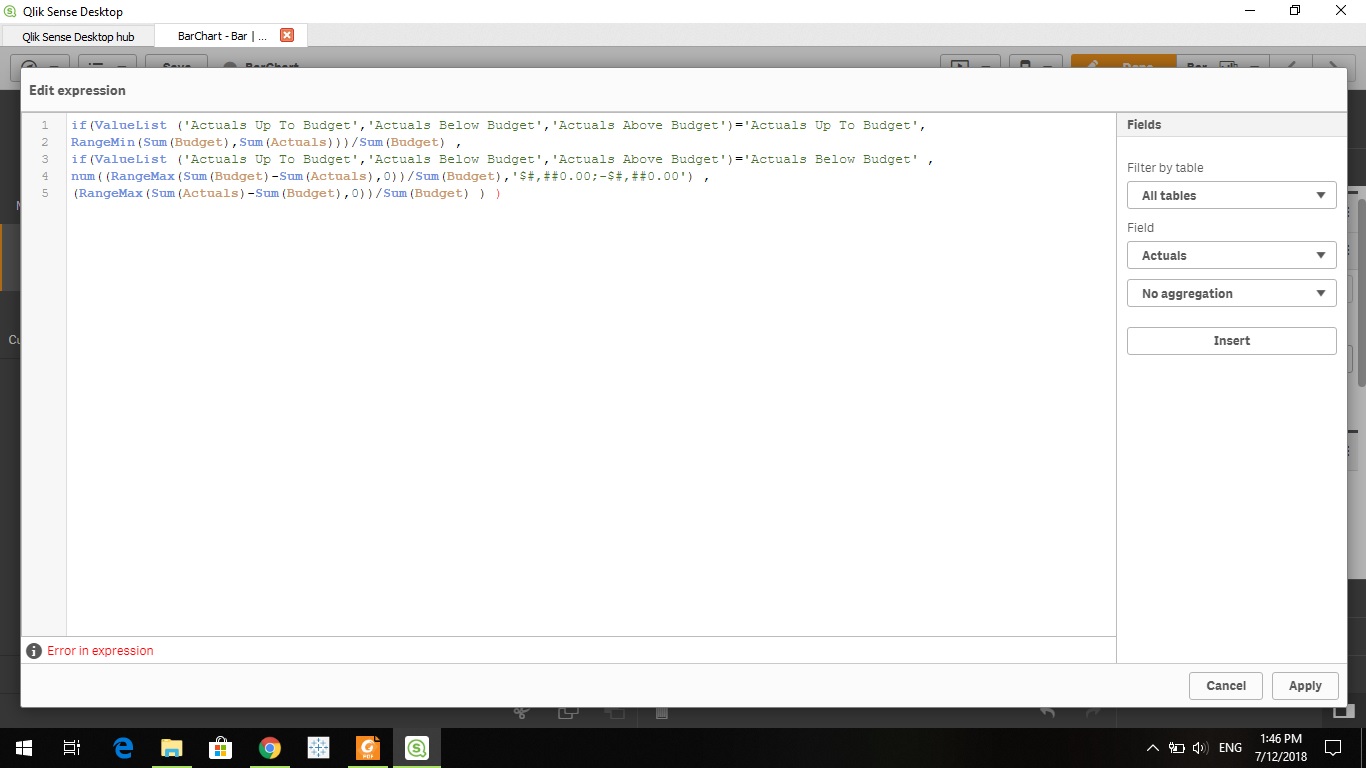Click the Qlik logo in the title bar
The image size is (1366, 768).
point(10,11)
